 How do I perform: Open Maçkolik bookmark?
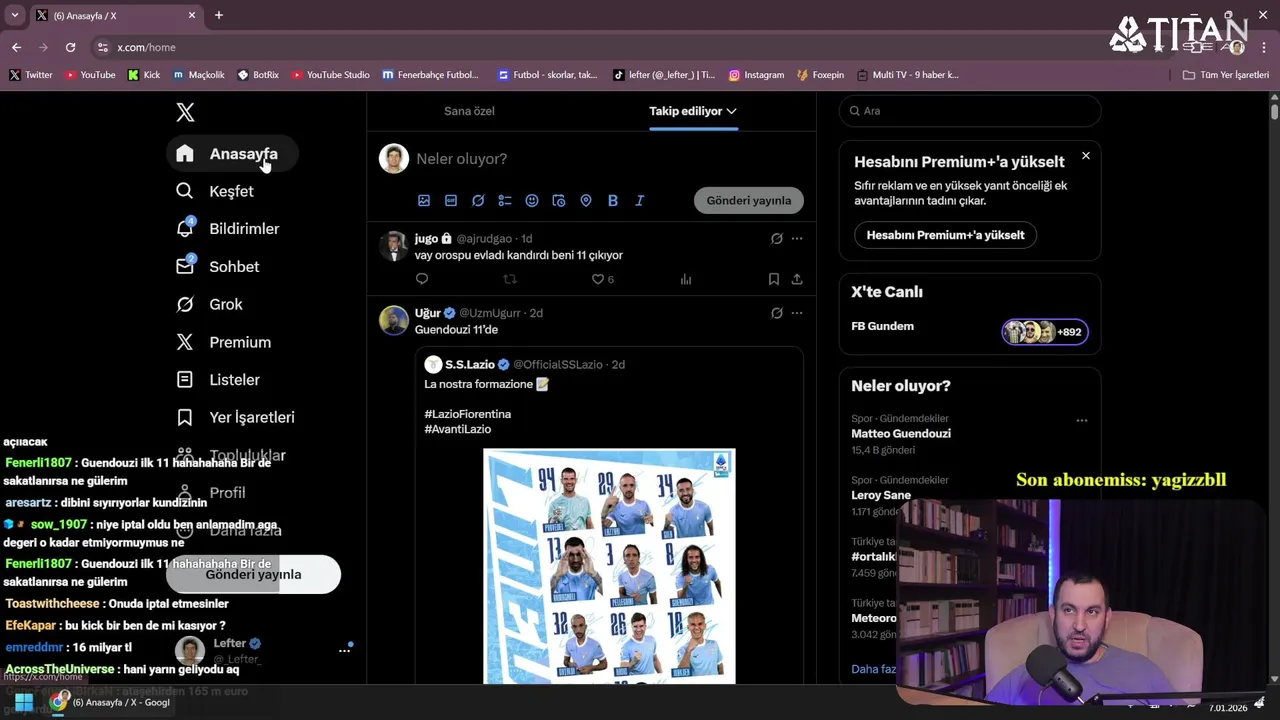click(x=199, y=74)
